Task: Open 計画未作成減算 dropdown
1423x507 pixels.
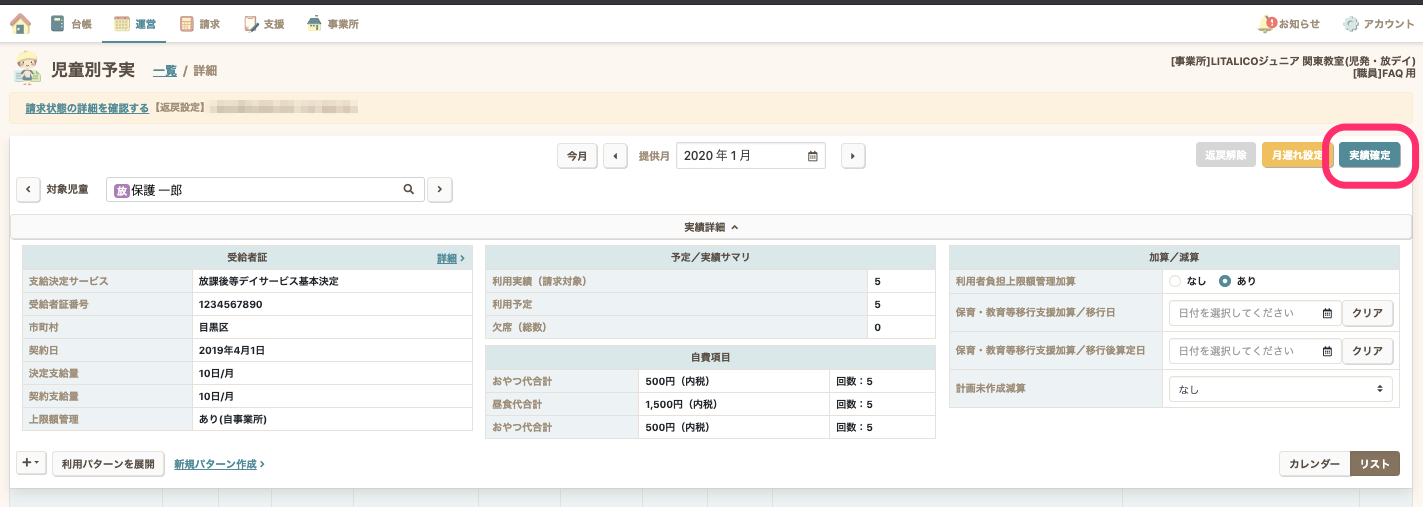Action: 1280,389
